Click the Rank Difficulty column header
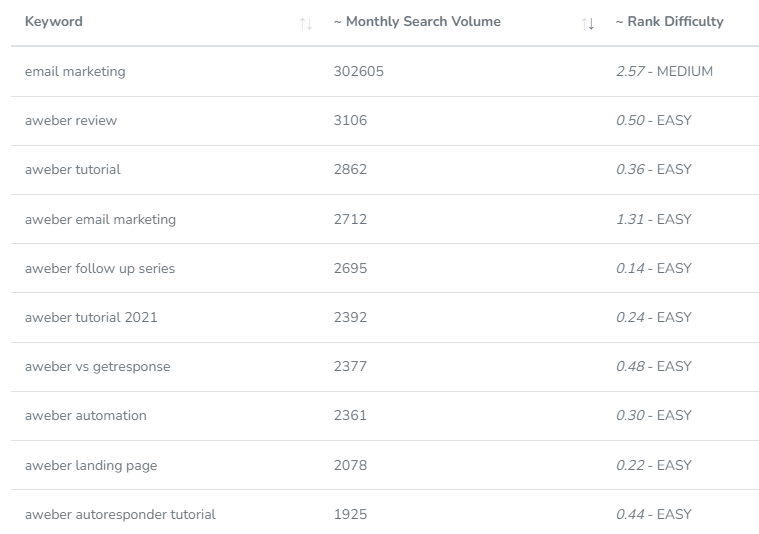 [669, 21]
